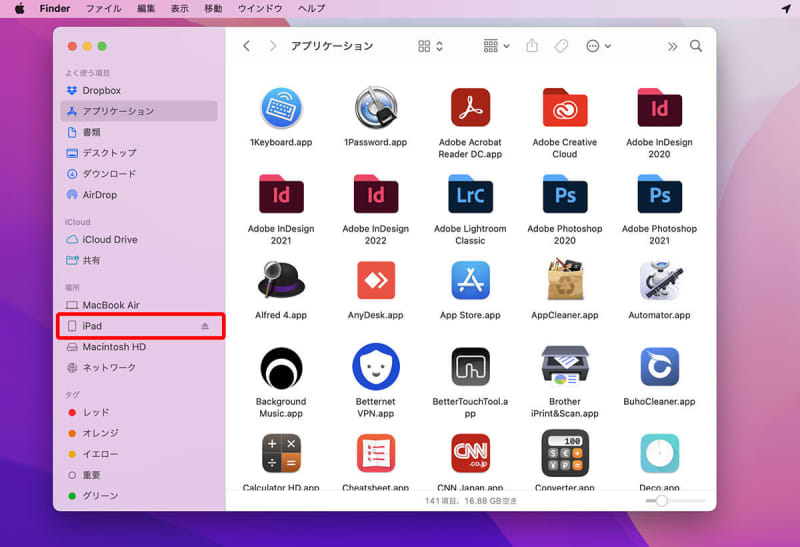The height and width of the screenshot is (547, 800).
Task: Select the Adobe InDesign 2022 folder
Action: point(376,194)
